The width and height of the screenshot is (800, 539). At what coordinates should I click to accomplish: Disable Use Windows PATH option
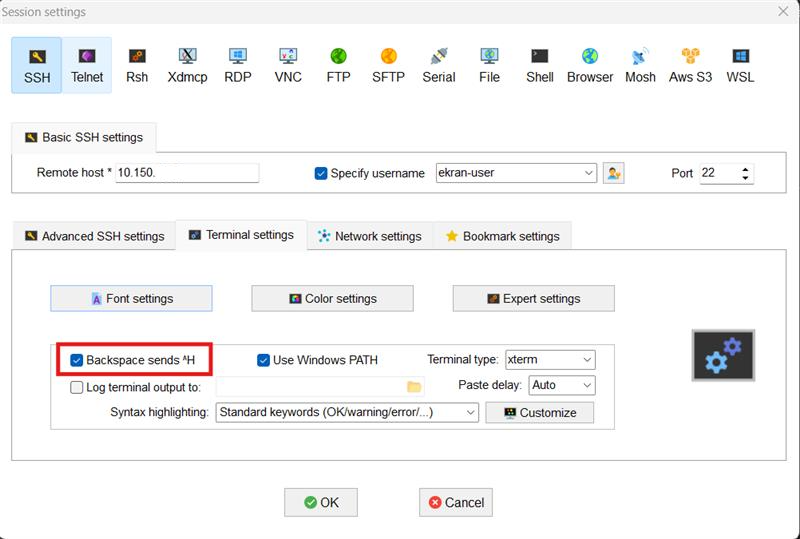[263, 360]
